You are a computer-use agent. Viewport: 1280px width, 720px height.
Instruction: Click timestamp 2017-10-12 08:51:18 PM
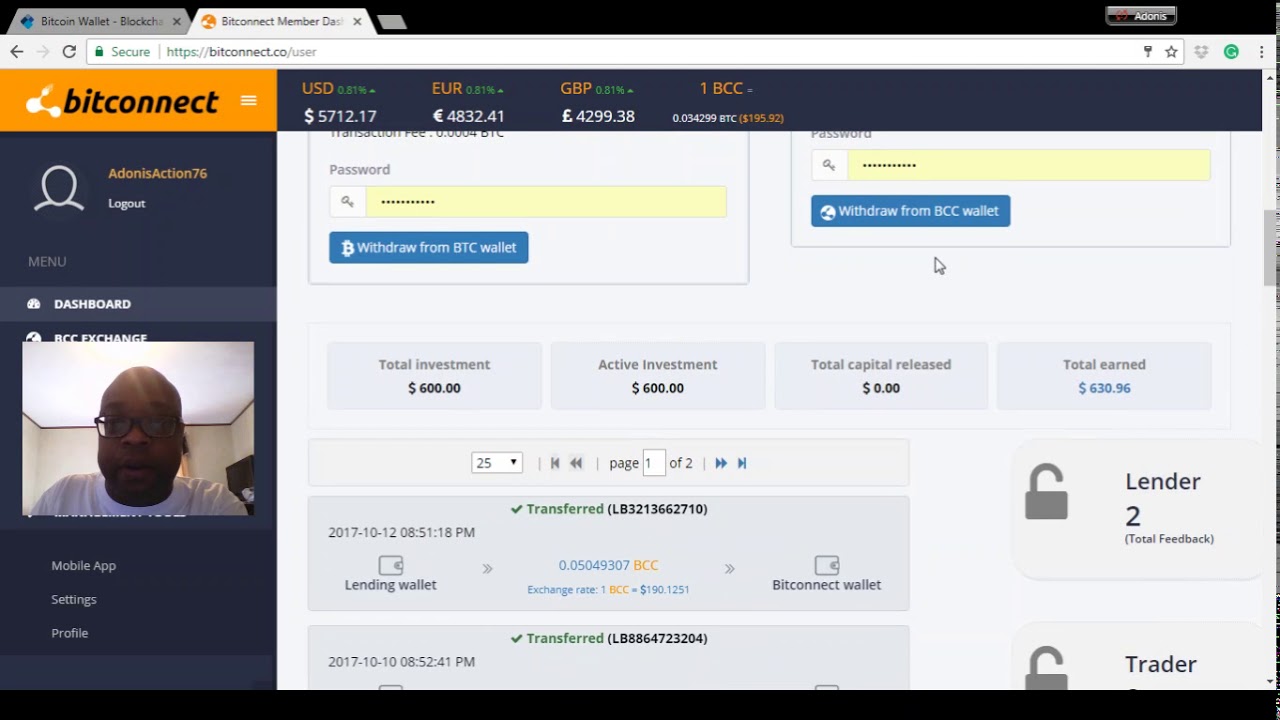point(402,532)
